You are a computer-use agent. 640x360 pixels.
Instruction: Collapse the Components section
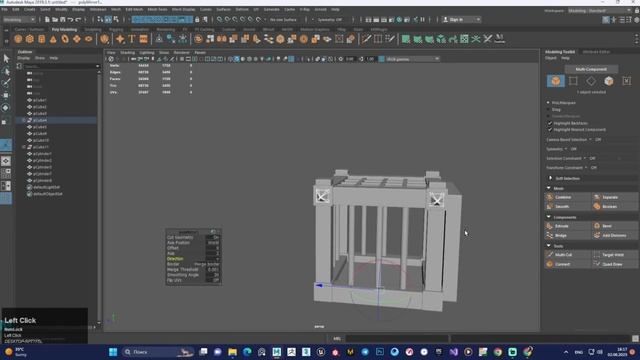click(x=549, y=217)
